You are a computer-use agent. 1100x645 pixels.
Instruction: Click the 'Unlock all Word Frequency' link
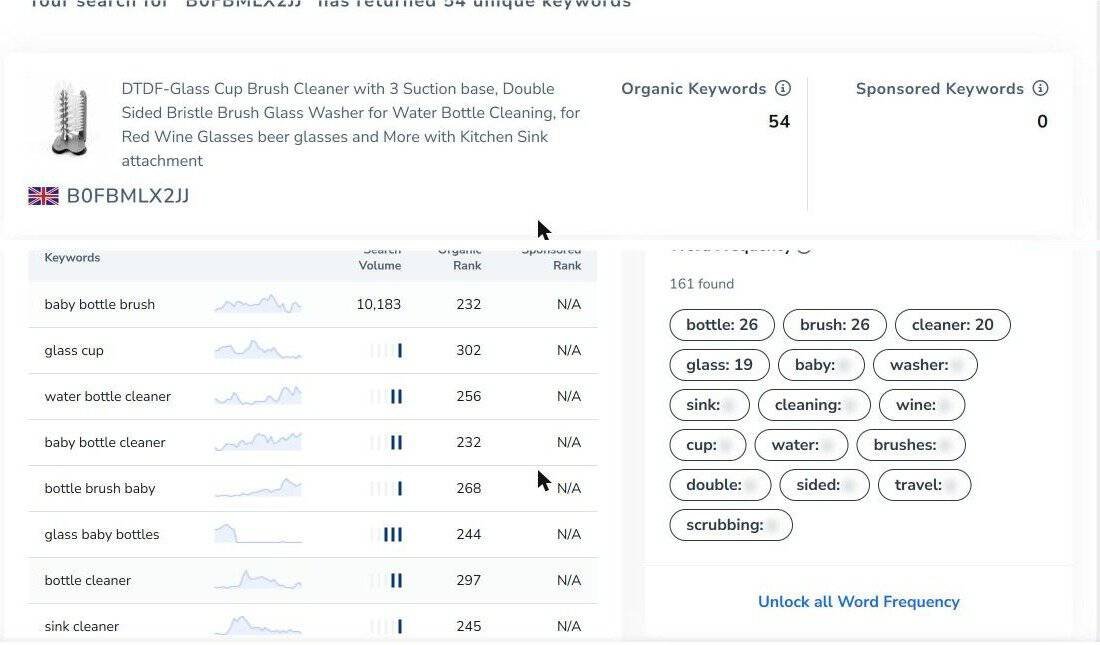(x=859, y=601)
